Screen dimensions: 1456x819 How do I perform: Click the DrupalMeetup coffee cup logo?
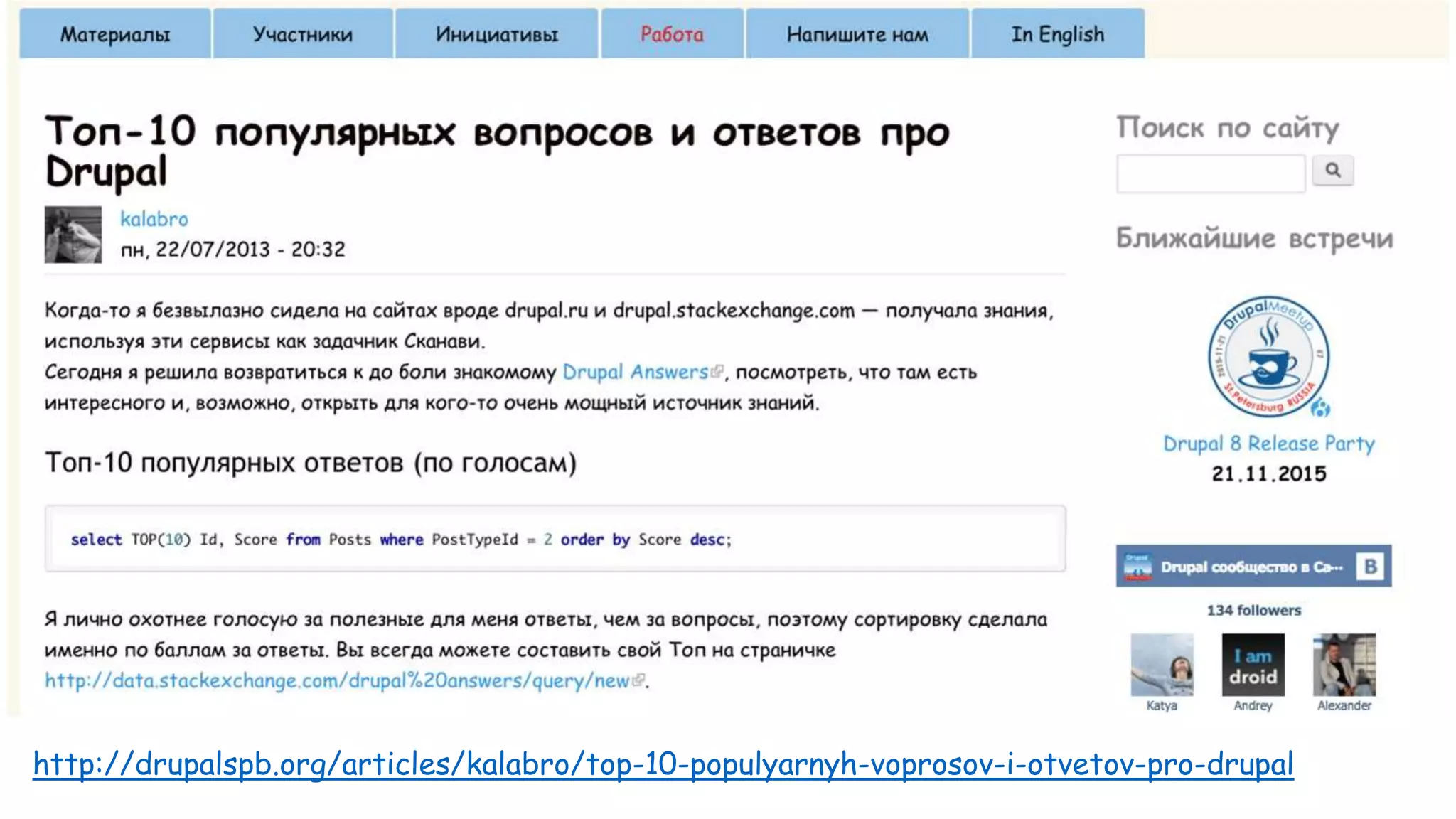coord(1268,356)
